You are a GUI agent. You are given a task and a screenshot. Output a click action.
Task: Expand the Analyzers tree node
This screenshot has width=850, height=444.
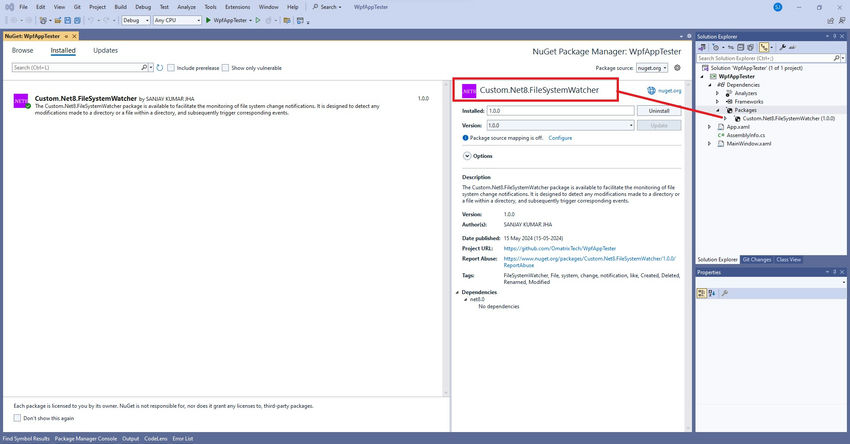[x=718, y=93]
